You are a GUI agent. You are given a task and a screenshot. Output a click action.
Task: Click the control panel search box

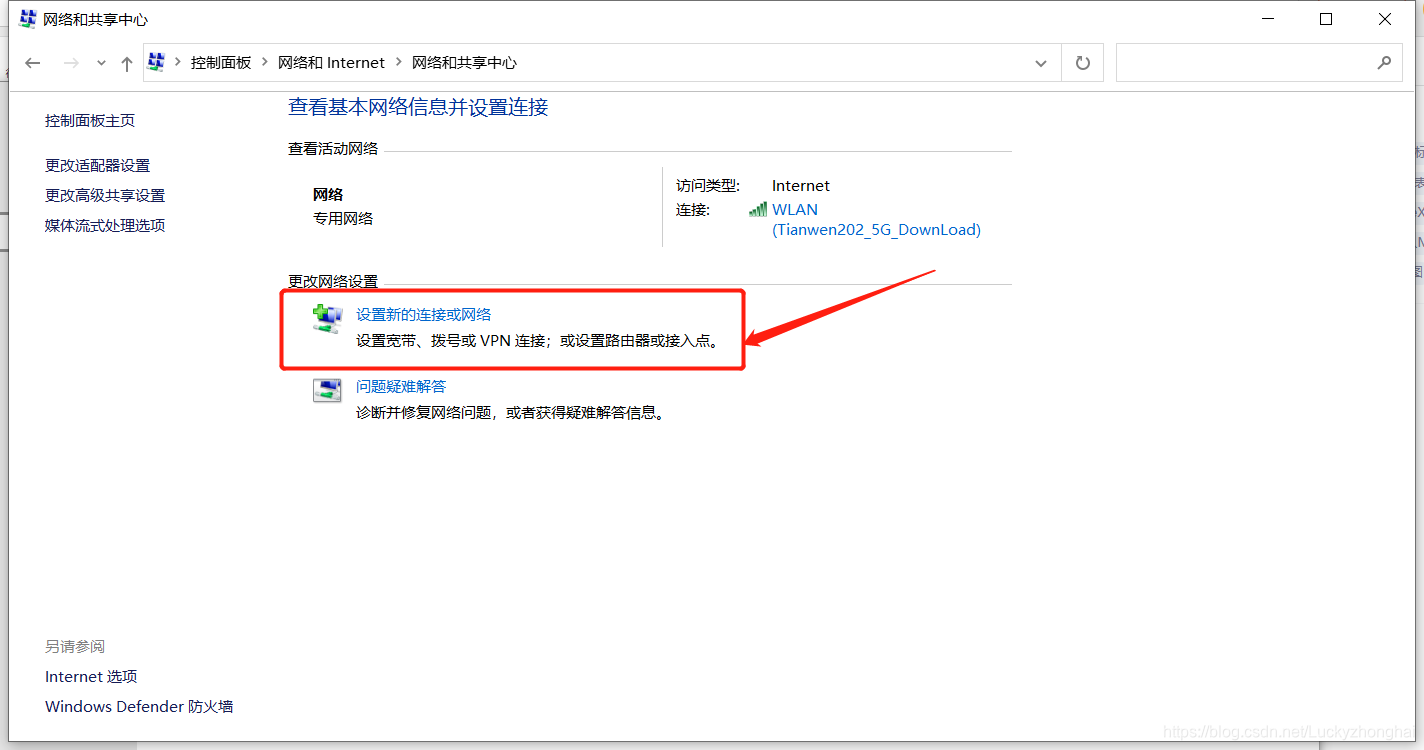point(1258,63)
